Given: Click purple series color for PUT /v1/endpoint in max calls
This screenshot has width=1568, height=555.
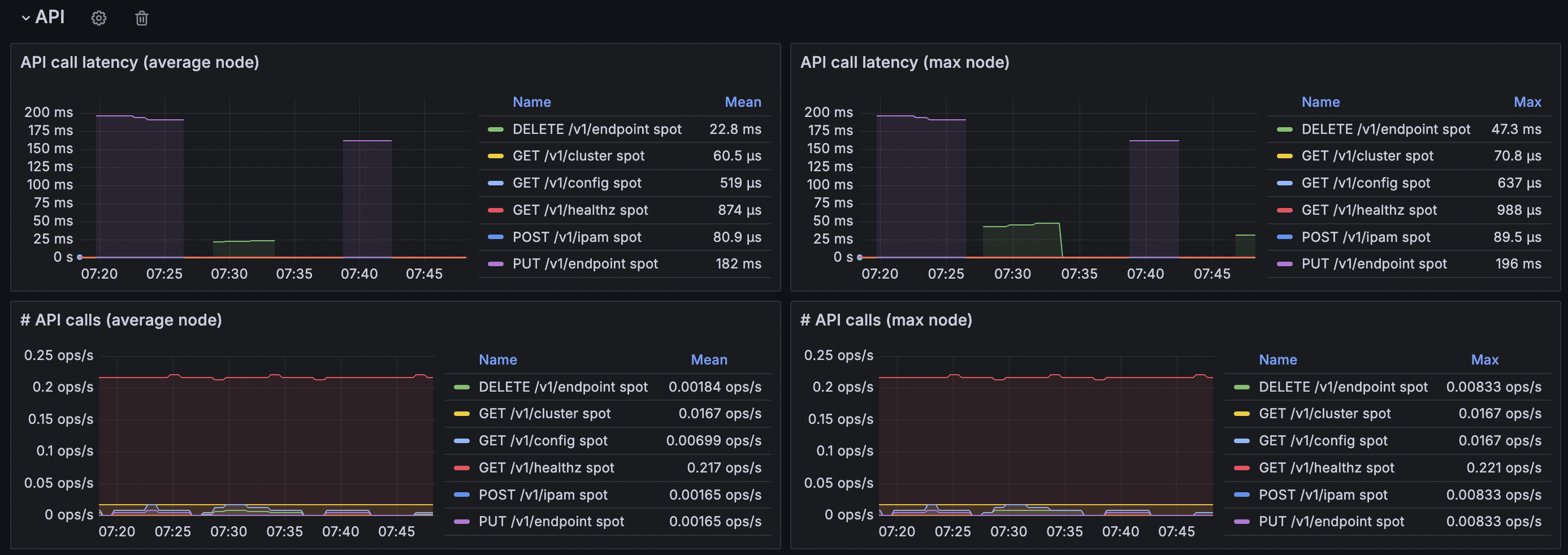Looking at the screenshot, I should pos(1242,522).
